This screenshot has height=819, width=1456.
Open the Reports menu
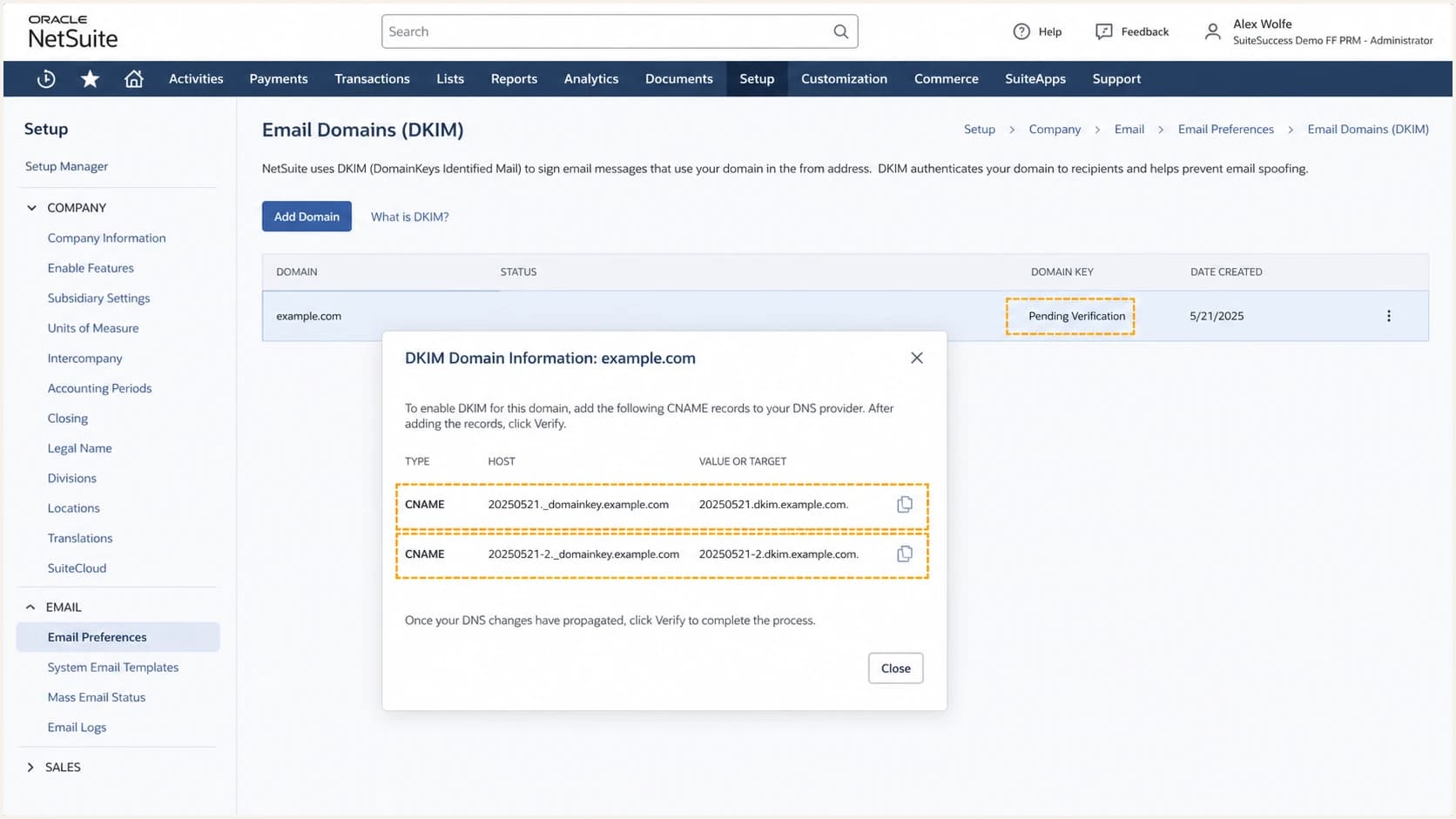coord(514,79)
